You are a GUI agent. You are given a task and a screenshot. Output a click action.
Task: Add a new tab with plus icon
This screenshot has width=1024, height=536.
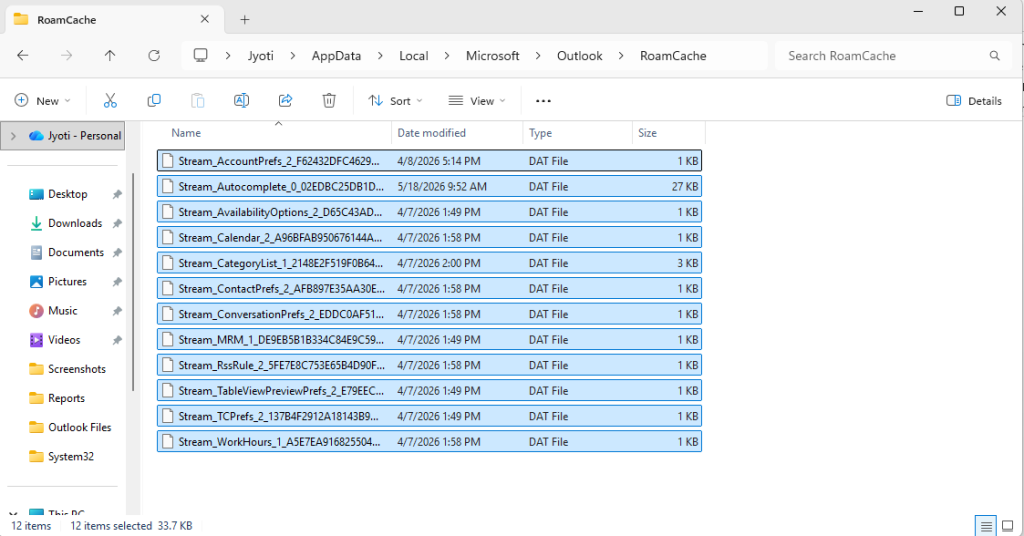(x=245, y=20)
